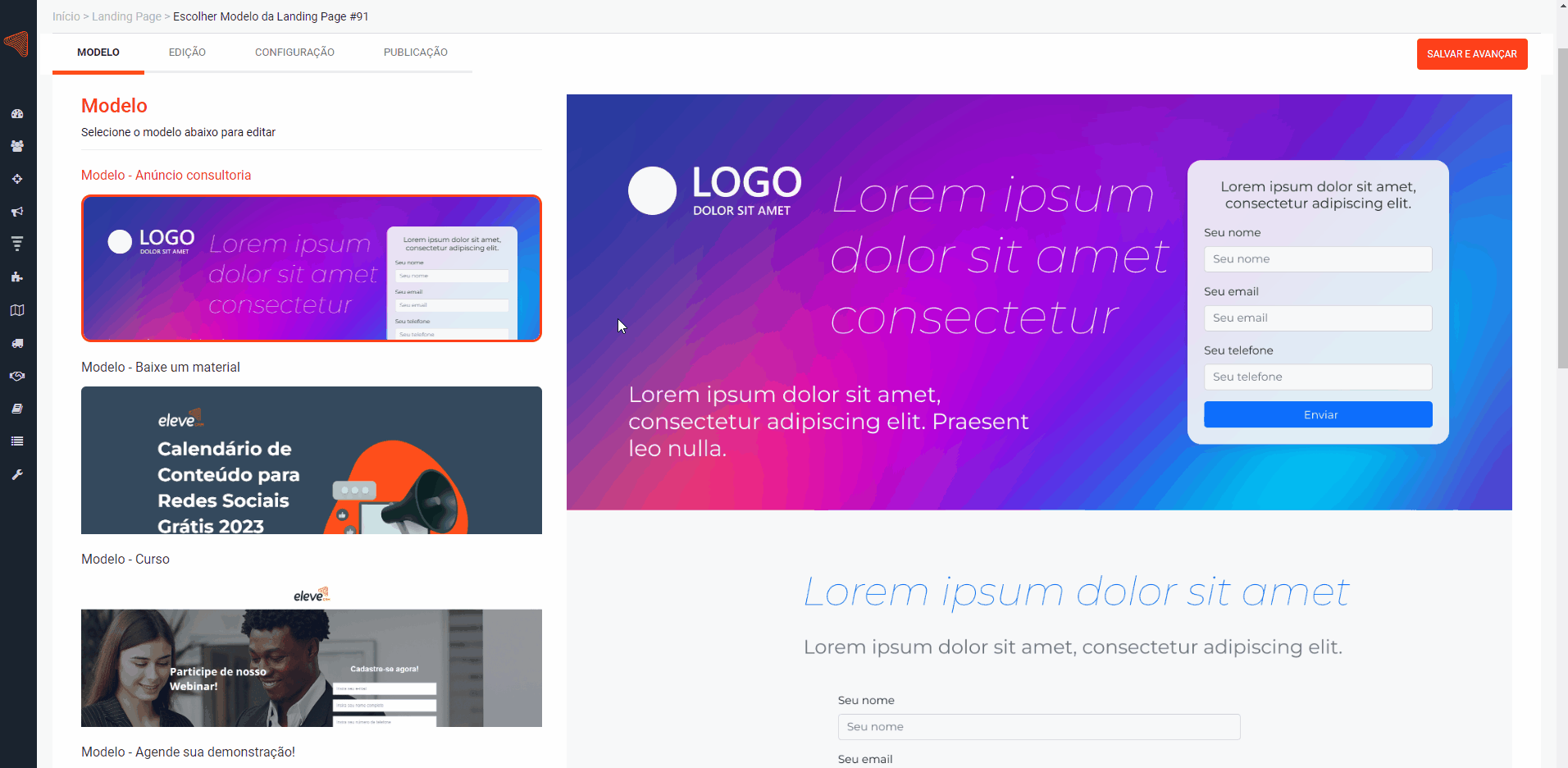Switch to the CONFIGURAÇÃO tab
The image size is (1568, 768).
click(x=294, y=53)
